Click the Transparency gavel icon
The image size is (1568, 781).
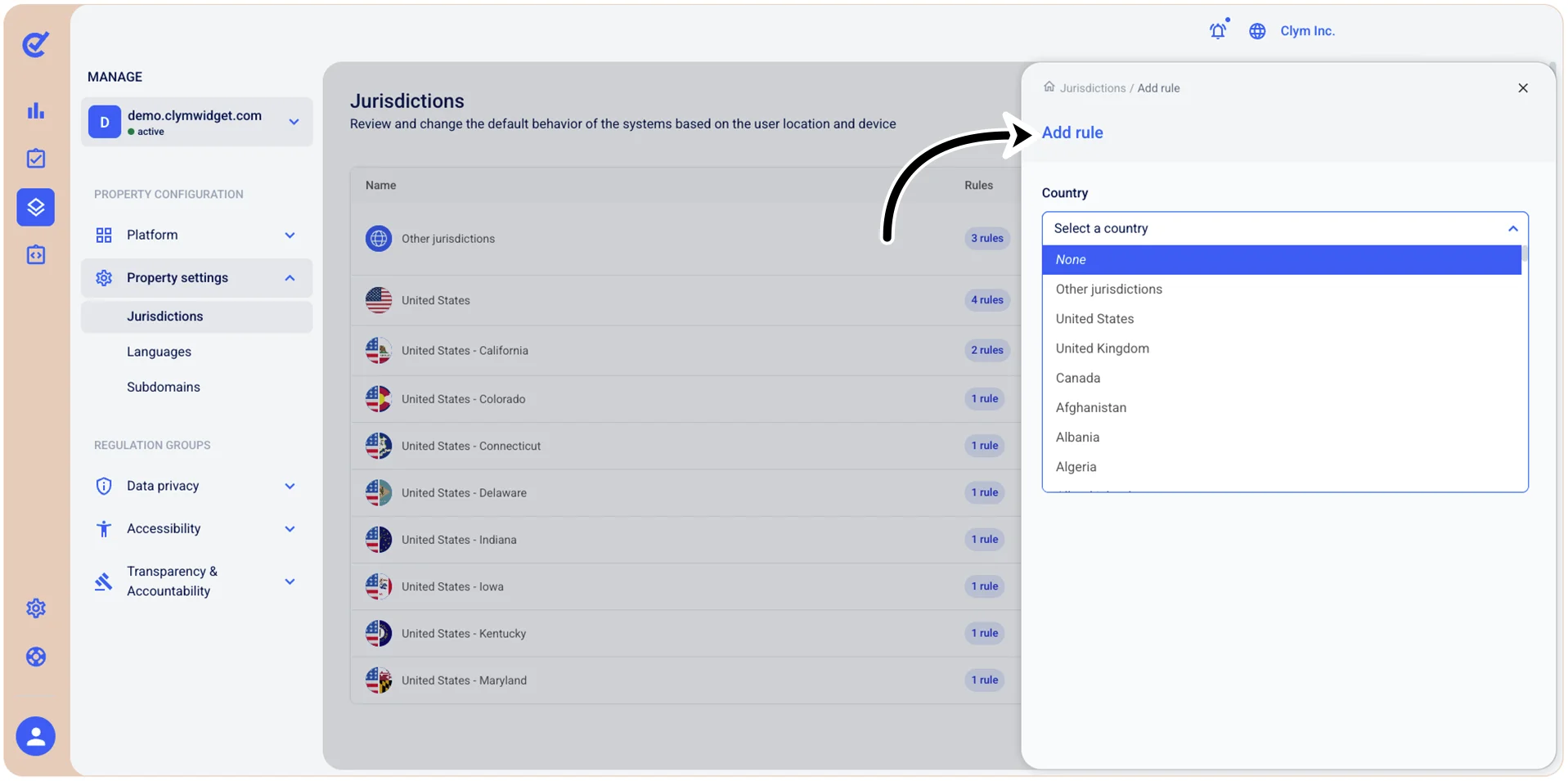coord(104,581)
